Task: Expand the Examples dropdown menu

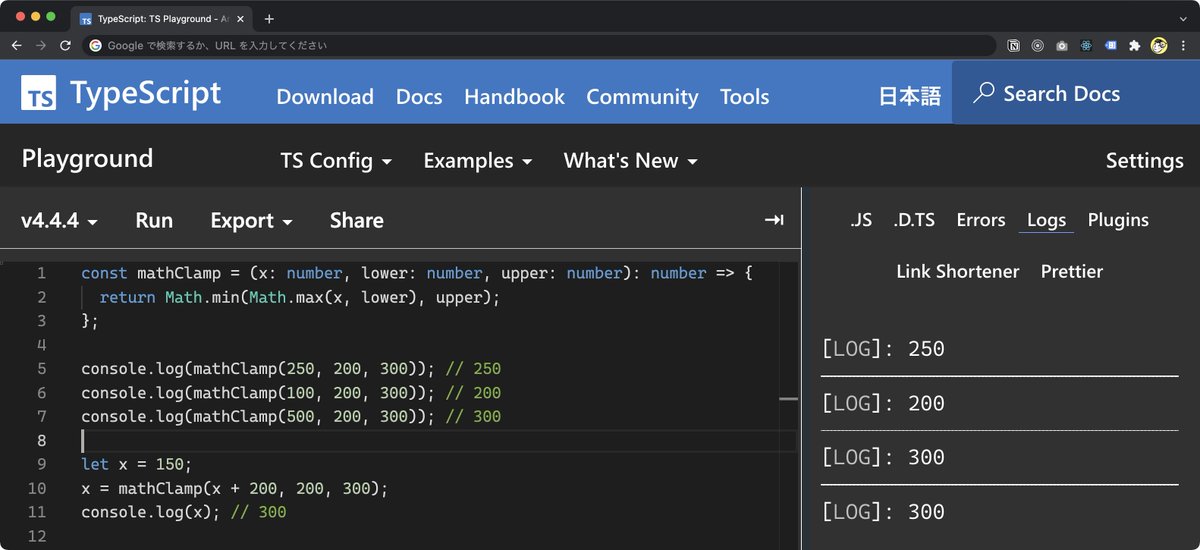Action: click(478, 160)
